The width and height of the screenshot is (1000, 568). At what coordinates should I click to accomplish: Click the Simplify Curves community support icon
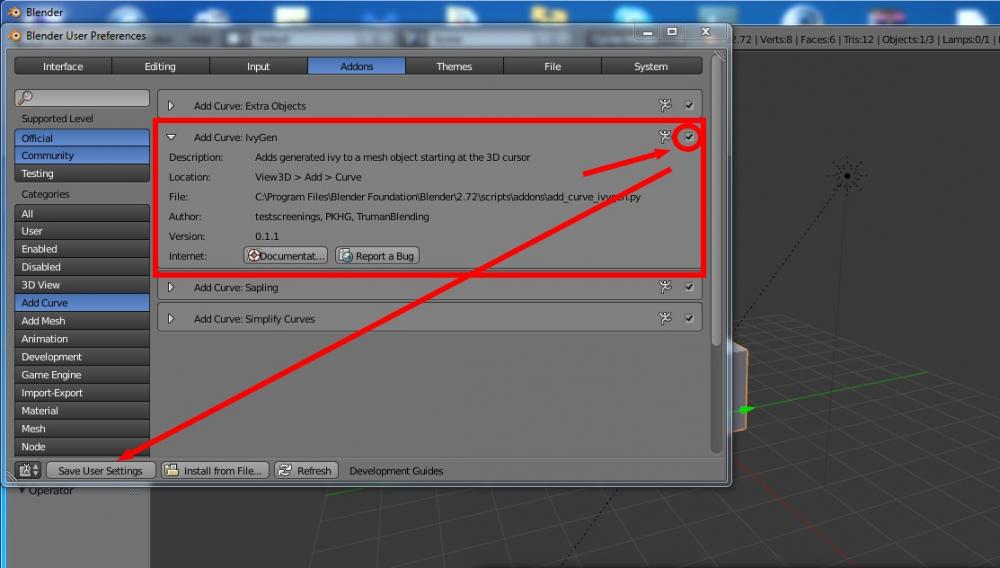coord(665,318)
